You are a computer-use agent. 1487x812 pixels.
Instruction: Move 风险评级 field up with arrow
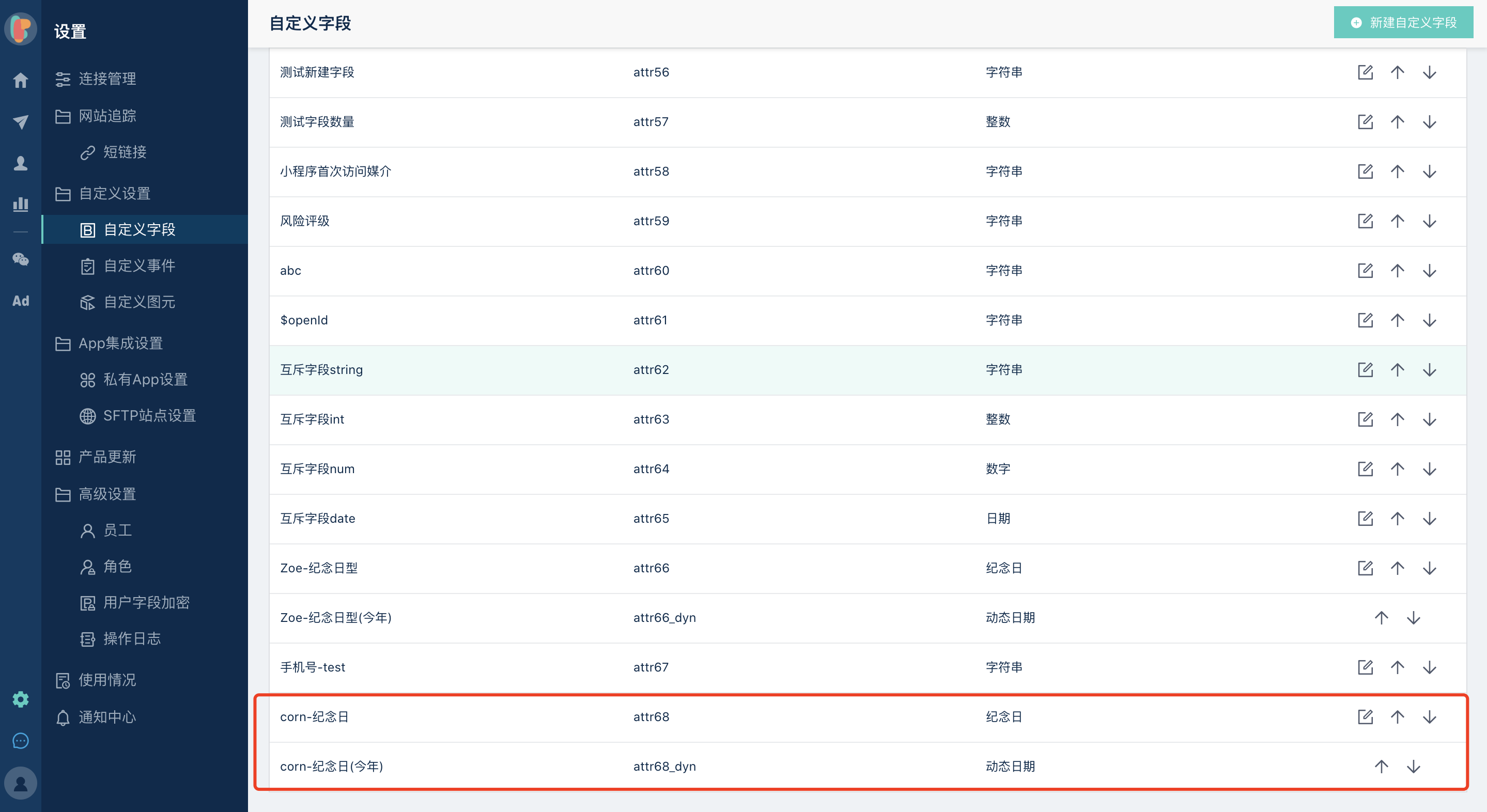(1397, 221)
